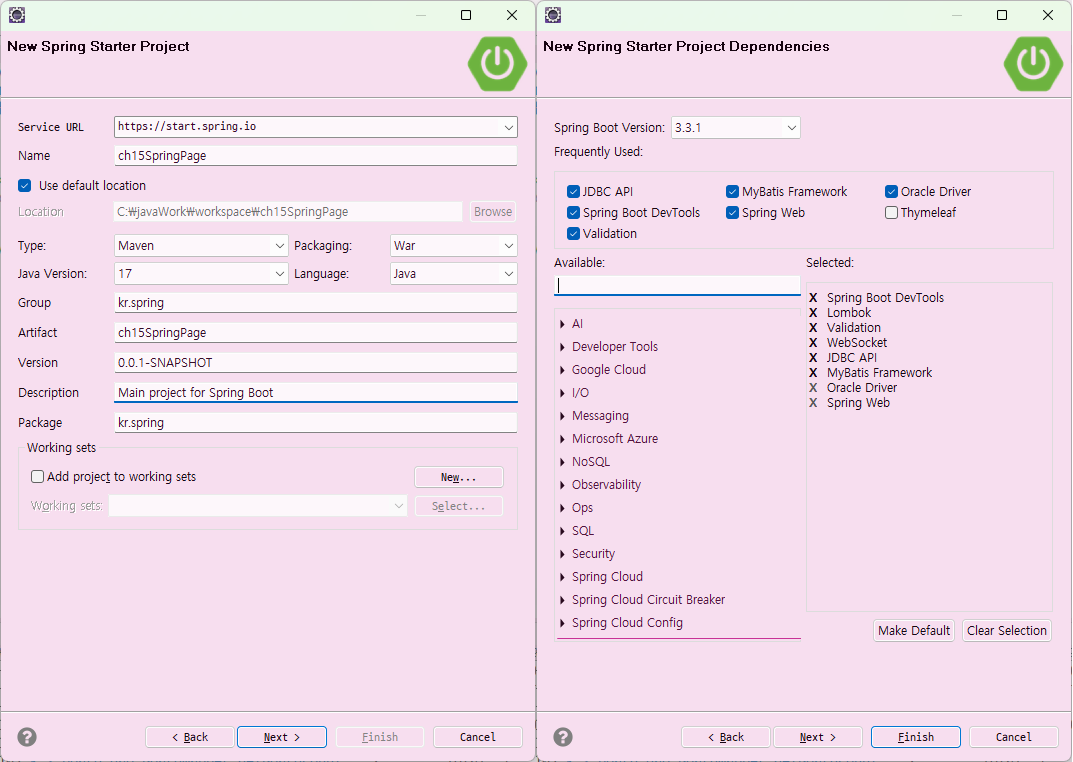Expand the Spring Cloud category
This screenshot has height=762, width=1073.
click(x=563, y=577)
